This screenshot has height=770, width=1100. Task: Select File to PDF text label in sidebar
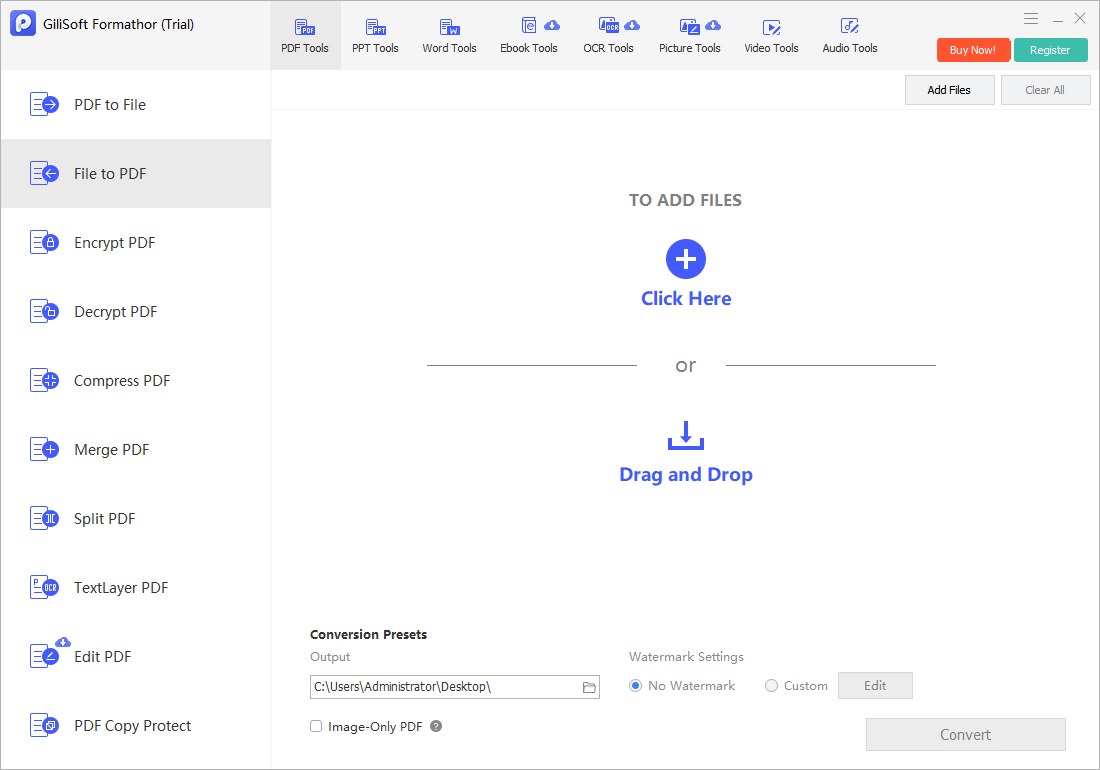(110, 174)
